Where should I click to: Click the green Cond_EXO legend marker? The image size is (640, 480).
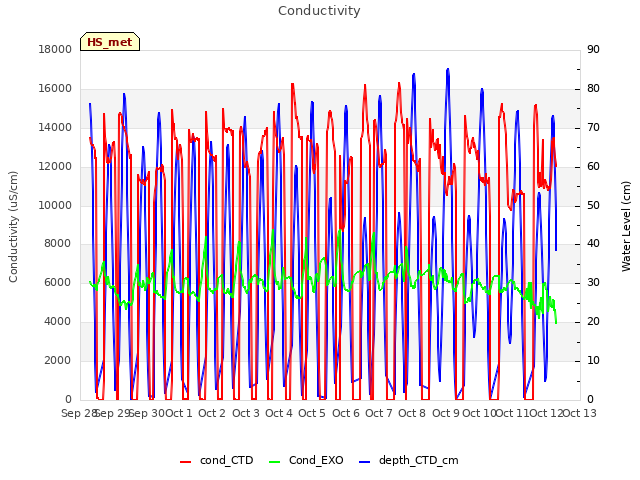(x=275, y=462)
